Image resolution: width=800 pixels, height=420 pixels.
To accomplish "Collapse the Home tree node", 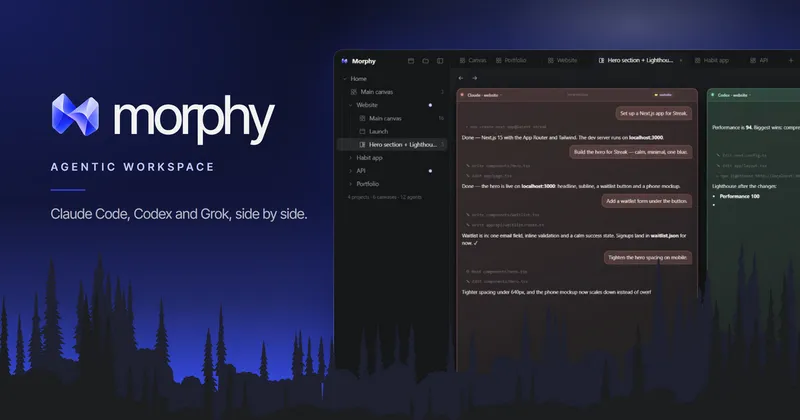I will [345, 79].
